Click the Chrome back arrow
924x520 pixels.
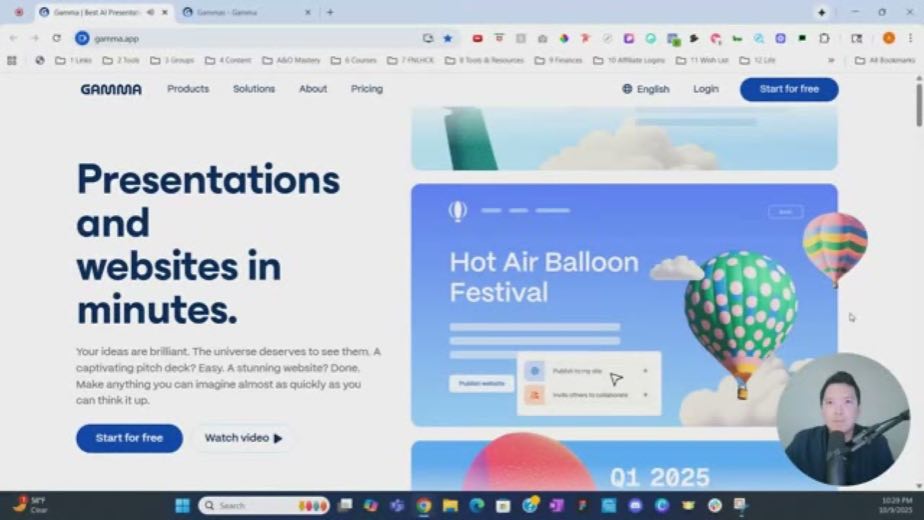13,38
